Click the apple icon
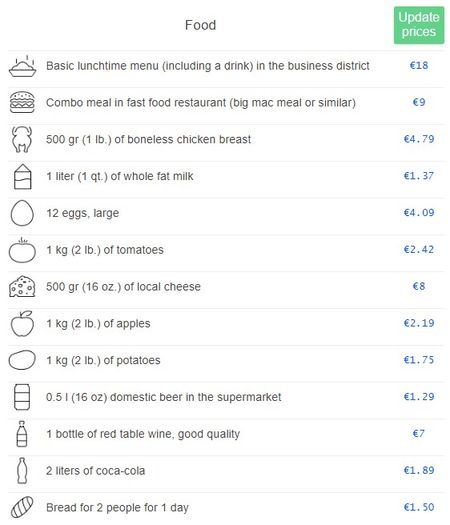Image resolution: width=450 pixels, height=525 pixels. pyautogui.click(x=22, y=323)
